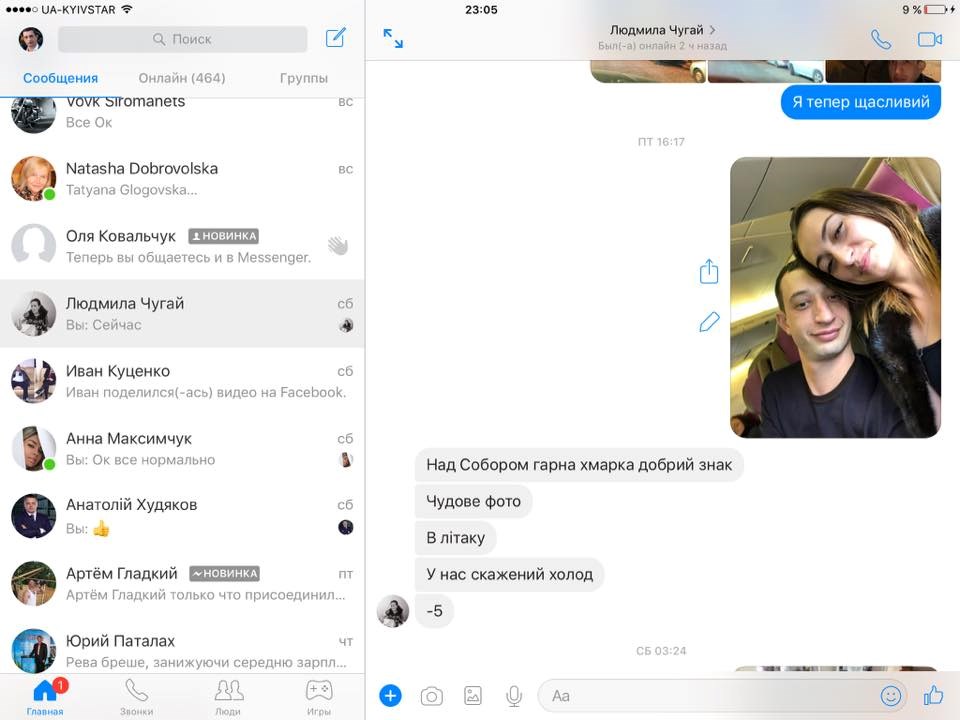Image resolution: width=960 pixels, height=720 pixels.
Task: Open the selfie photo in chat
Action: (x=835, y=297)
